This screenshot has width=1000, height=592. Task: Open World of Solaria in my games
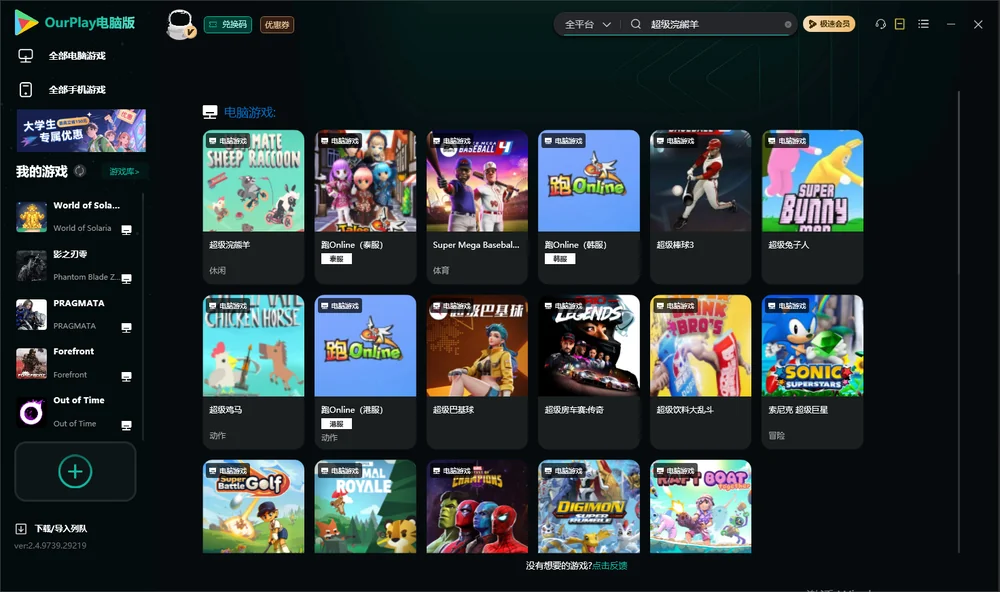73,216
